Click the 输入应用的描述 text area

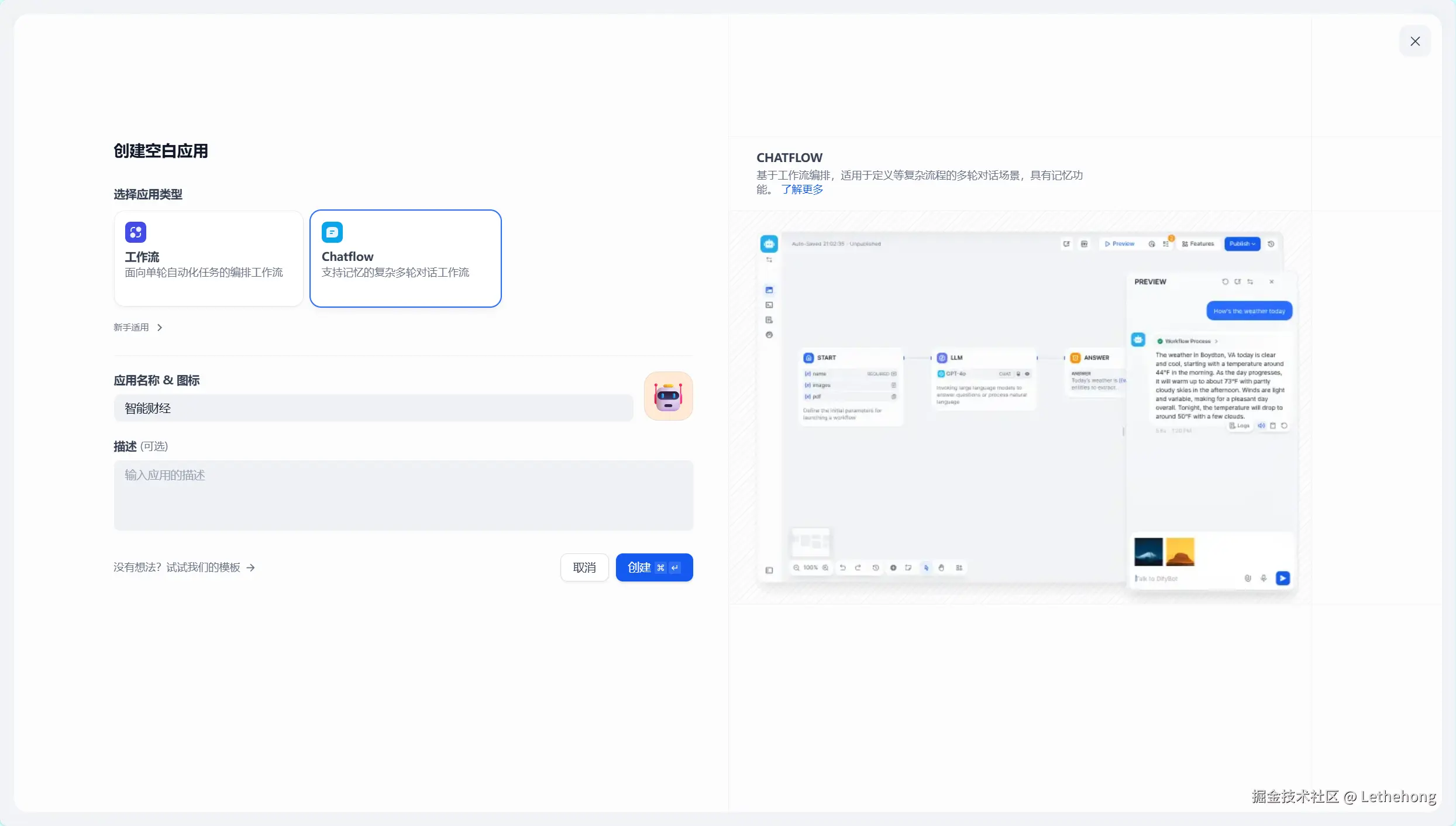[x=403, y=495]
